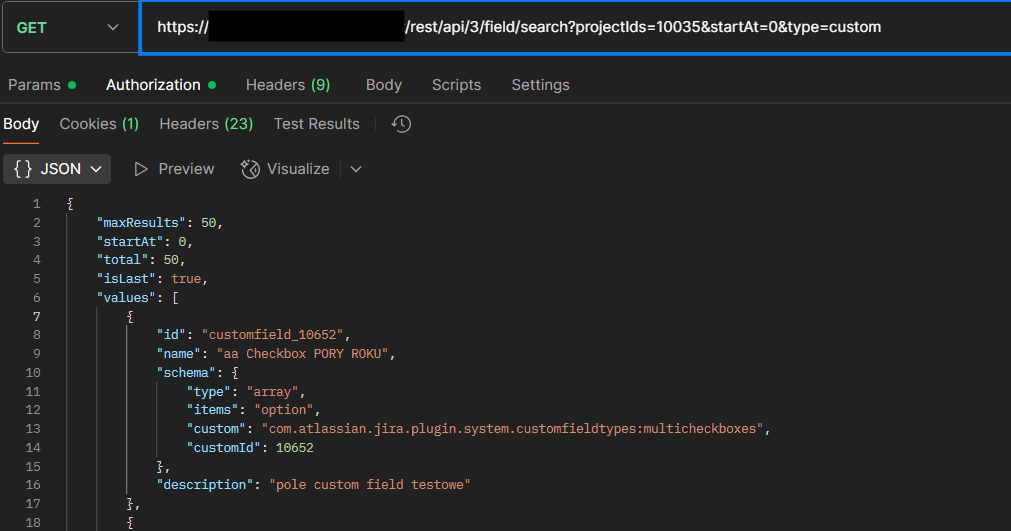This screenshot has height=531, width=1011.
Task: Switch to the Params tab
Action: (x=34, y=85)
